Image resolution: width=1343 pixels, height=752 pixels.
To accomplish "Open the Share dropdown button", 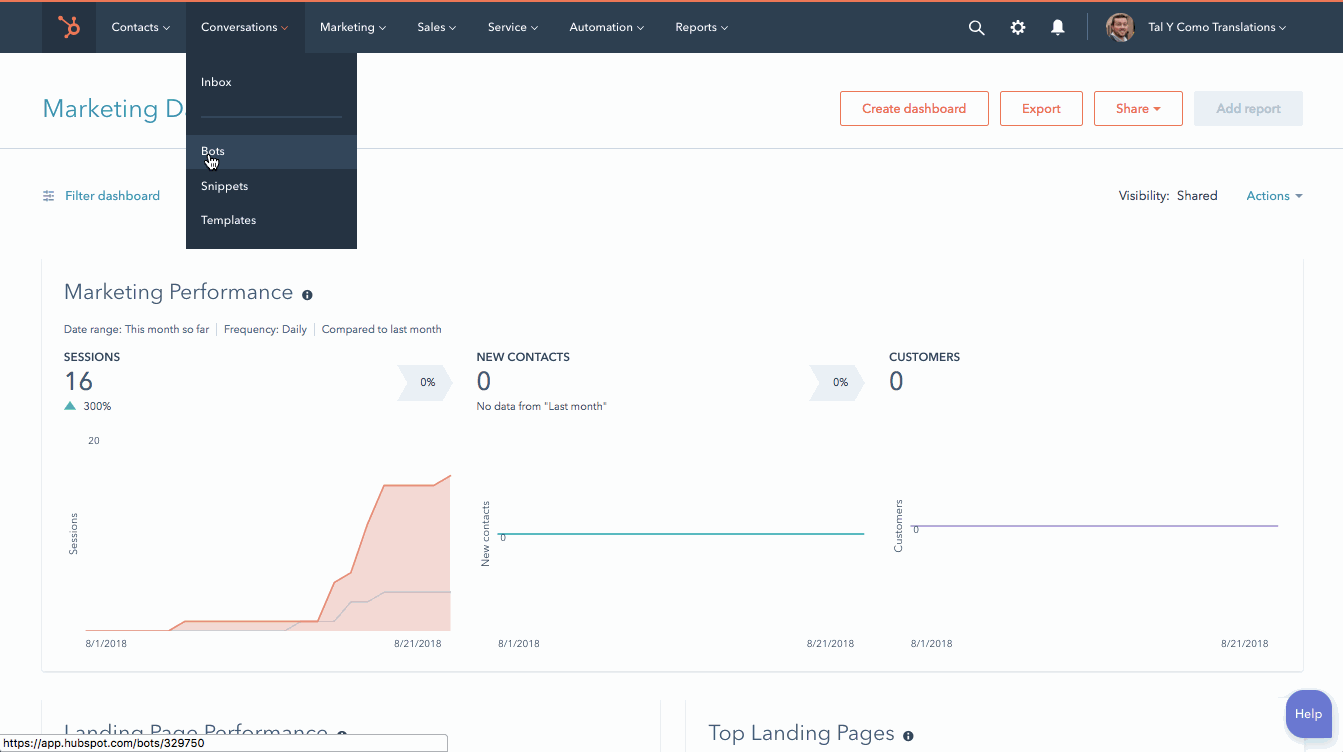I will point(1138,109).
